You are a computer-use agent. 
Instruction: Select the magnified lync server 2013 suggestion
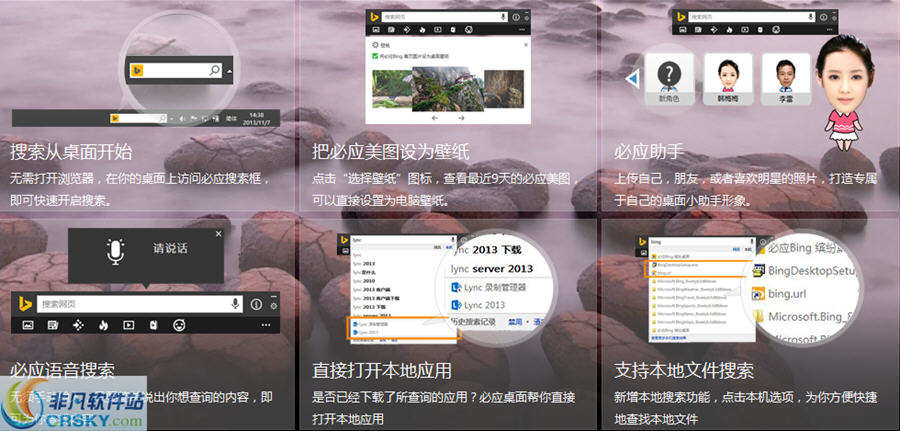pyautogui.click(x=492, y=269)
